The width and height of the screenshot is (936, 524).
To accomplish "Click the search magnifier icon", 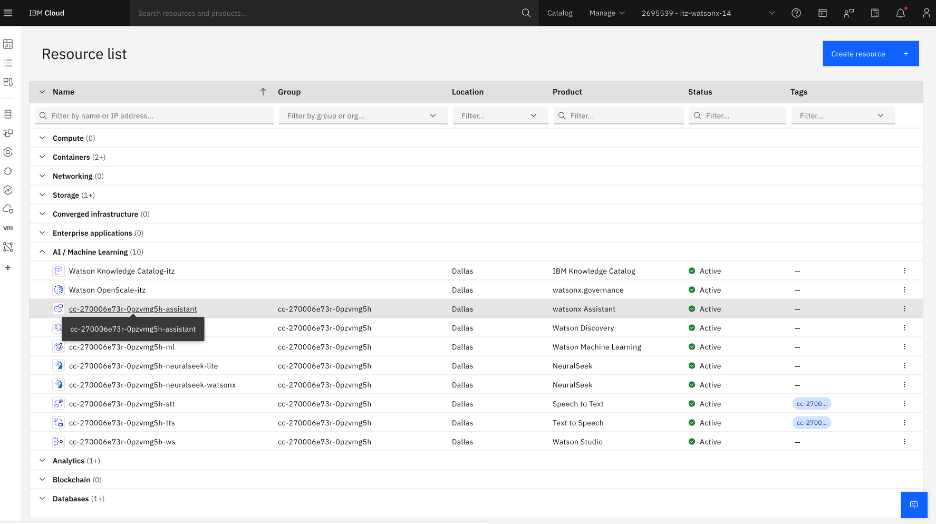I will 526,13.
